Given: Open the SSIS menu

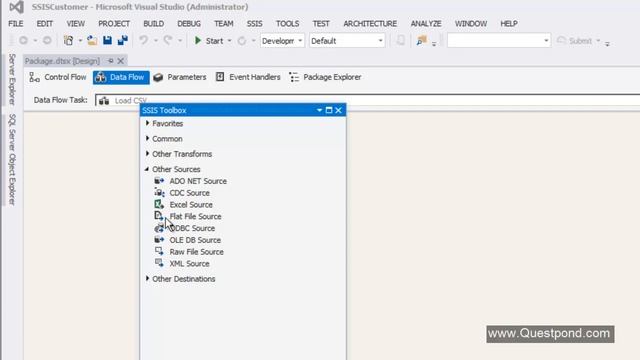Looking at the screenshot, I should [254, 24].
